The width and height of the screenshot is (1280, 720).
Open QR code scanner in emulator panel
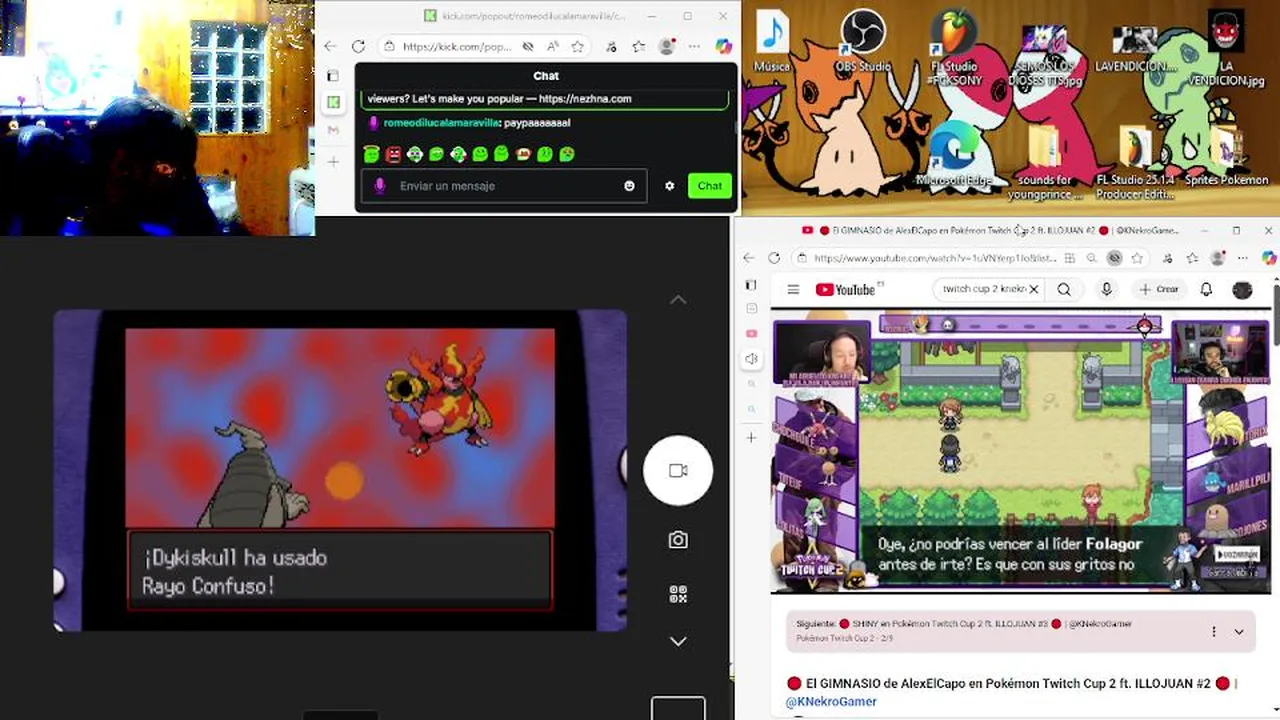678,594
